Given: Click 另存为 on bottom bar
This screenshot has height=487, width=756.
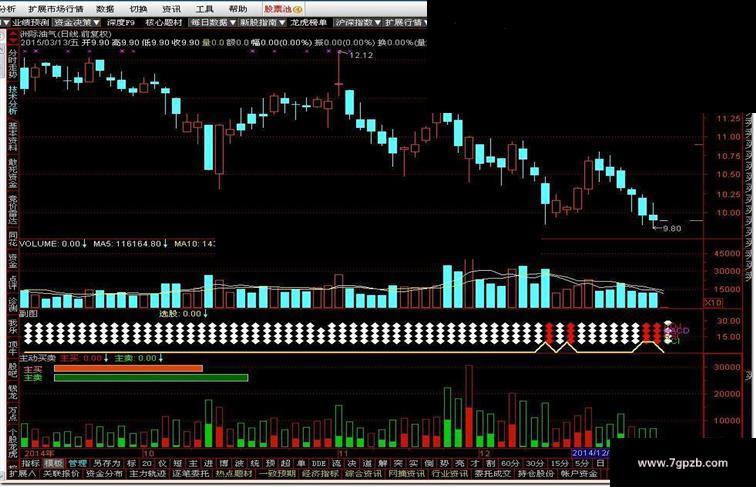Looking at the screenshot, I should click(107, 463).
